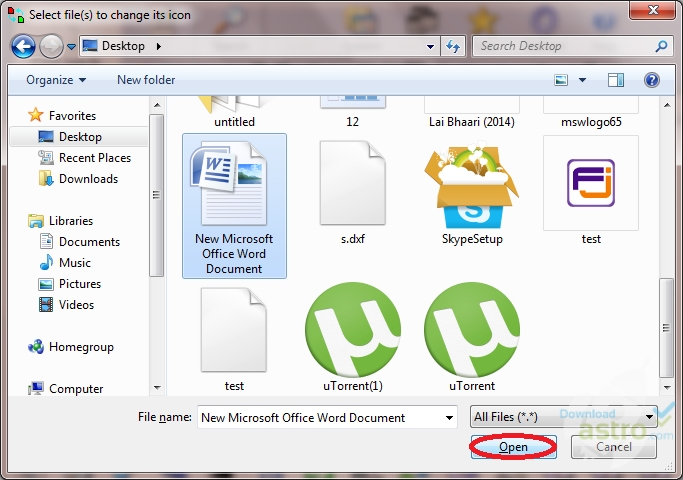
Task: Open the recent locations dropdown arrow
Action: (x=71, y=47)
